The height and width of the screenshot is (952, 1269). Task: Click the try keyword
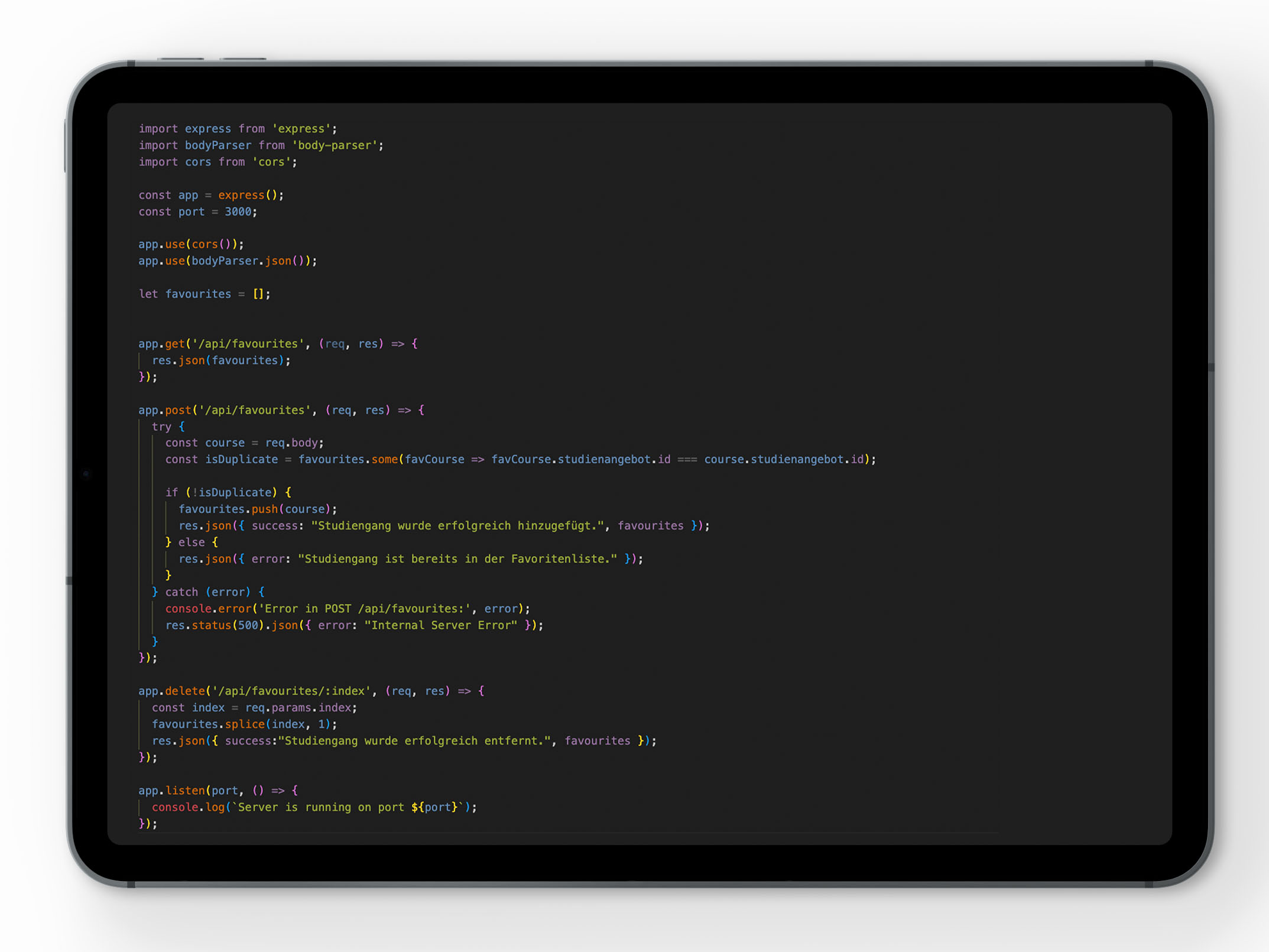pyautogui.click(x=161, y=427)
